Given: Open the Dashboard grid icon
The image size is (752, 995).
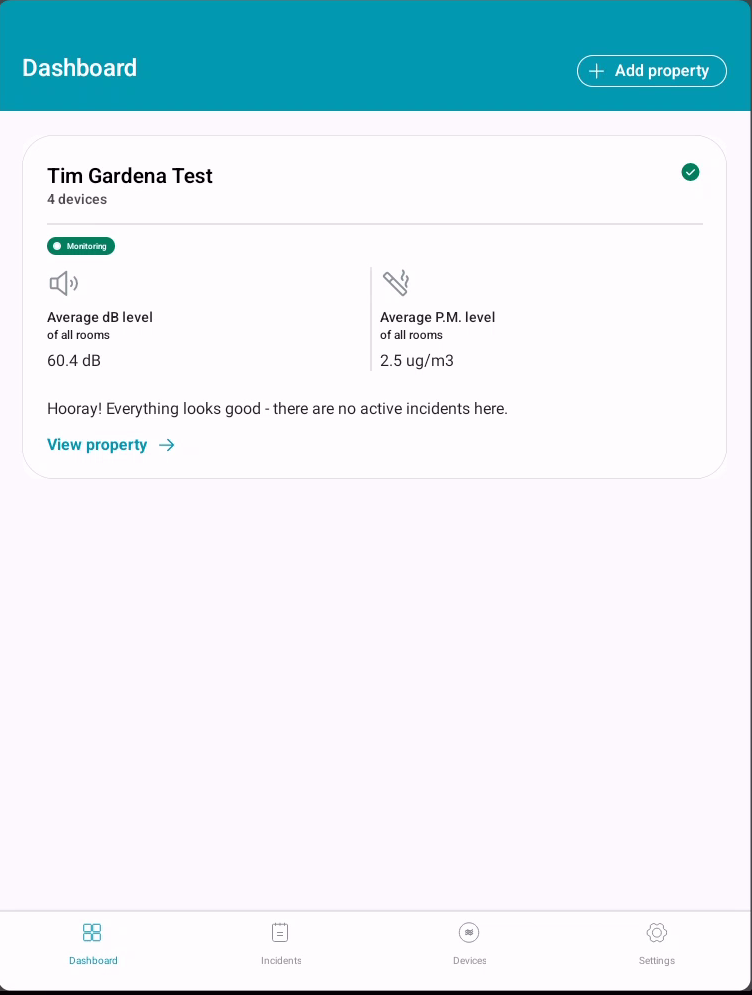Looking at the screenshot, I should pyautogui.click(x=92, y=932).
